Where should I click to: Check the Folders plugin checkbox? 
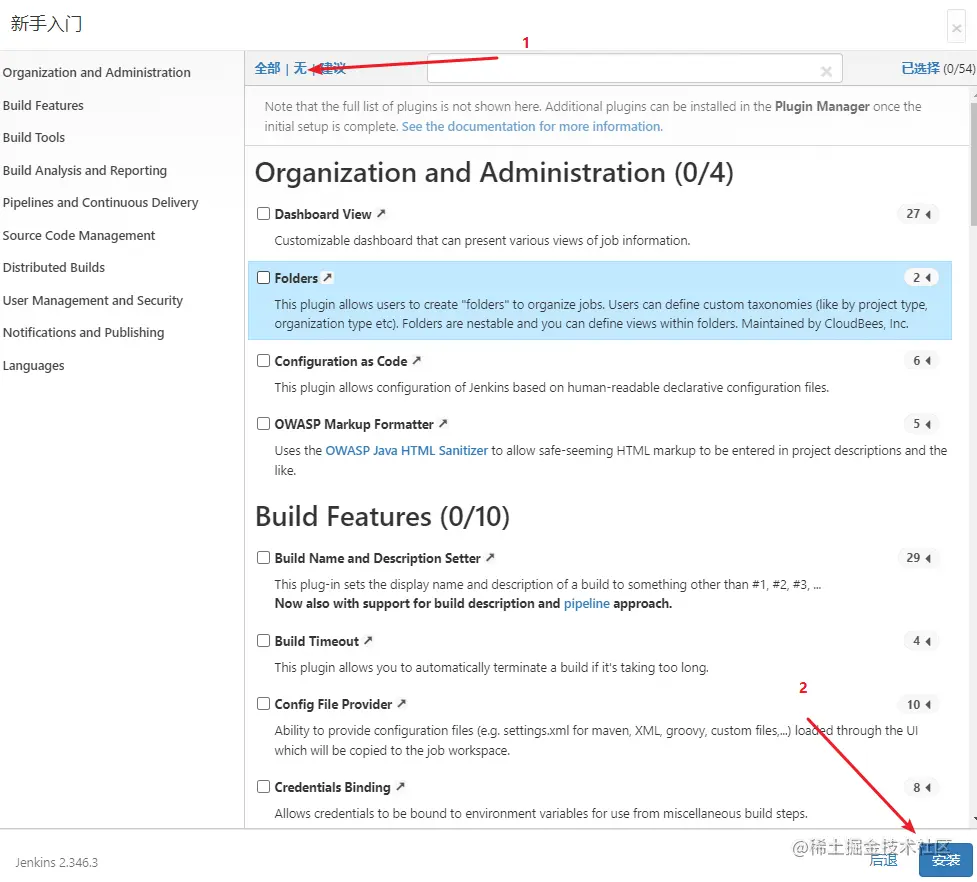264,277
